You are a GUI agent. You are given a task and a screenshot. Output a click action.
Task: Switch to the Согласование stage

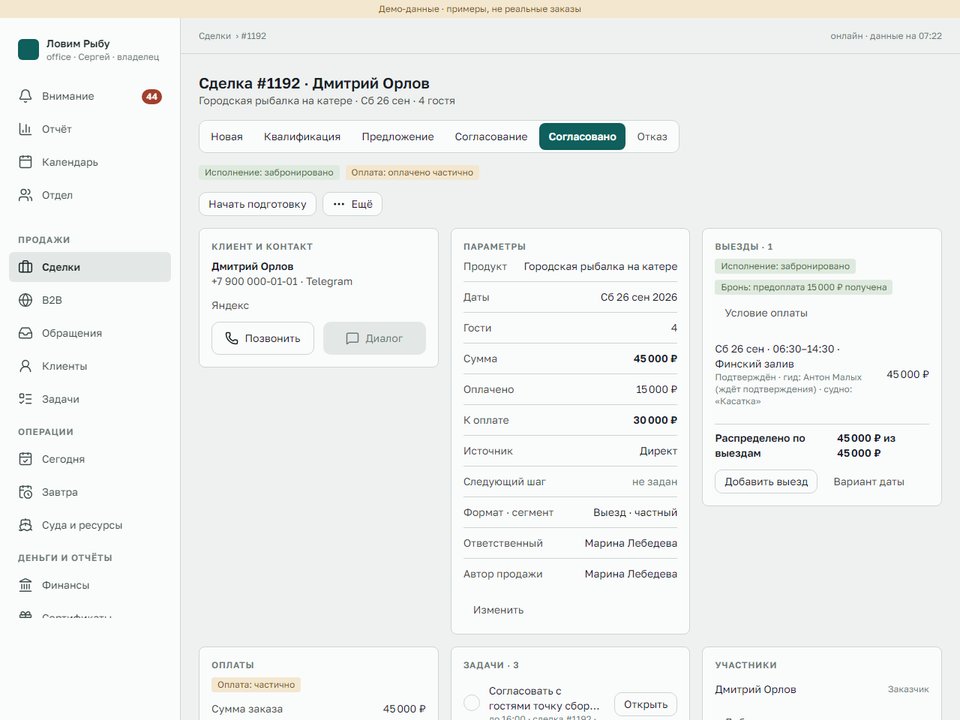(x=491, y=137)
